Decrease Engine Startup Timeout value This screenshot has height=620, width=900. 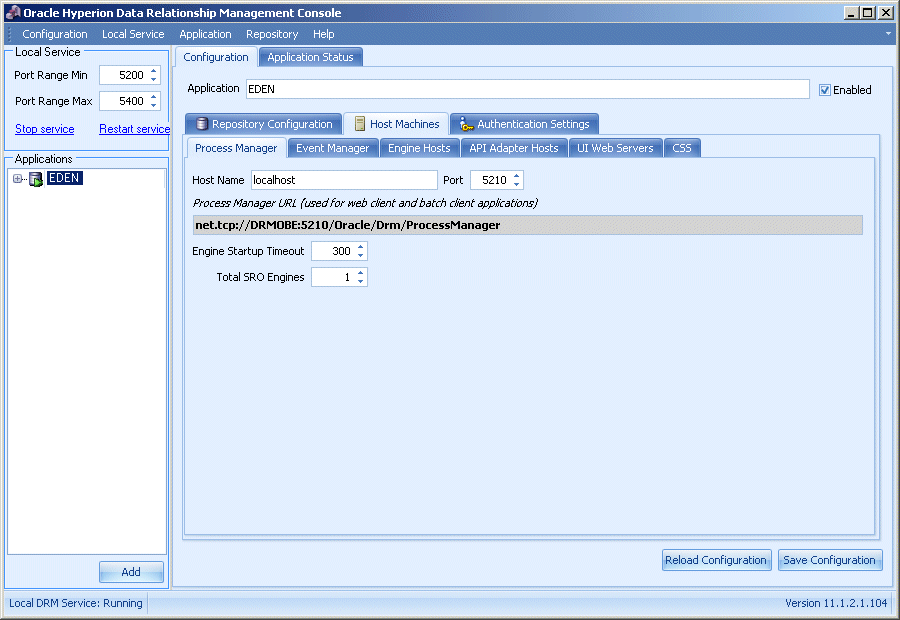click(360, 255)
